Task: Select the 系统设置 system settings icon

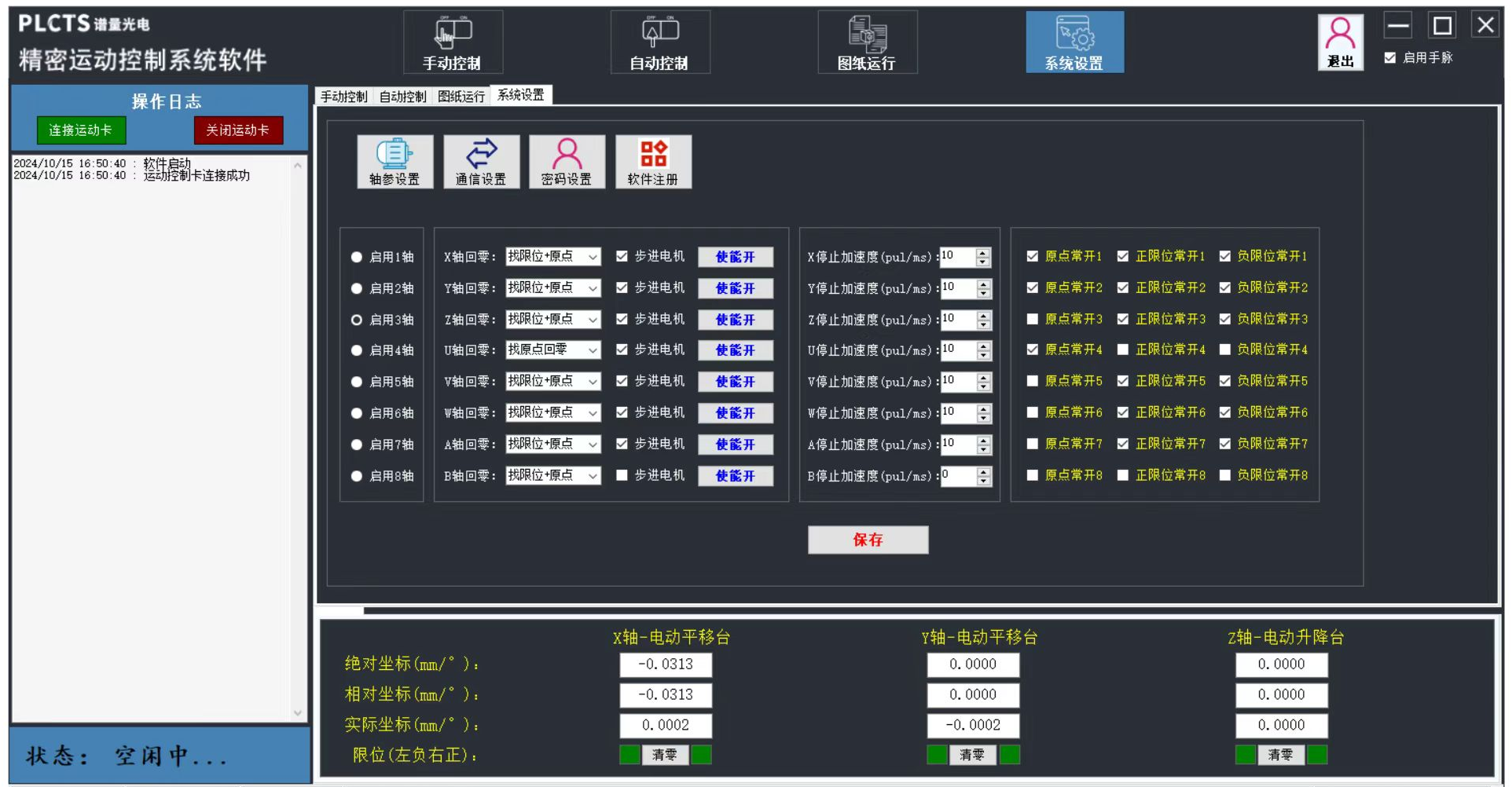Action: click(1074, 42)
